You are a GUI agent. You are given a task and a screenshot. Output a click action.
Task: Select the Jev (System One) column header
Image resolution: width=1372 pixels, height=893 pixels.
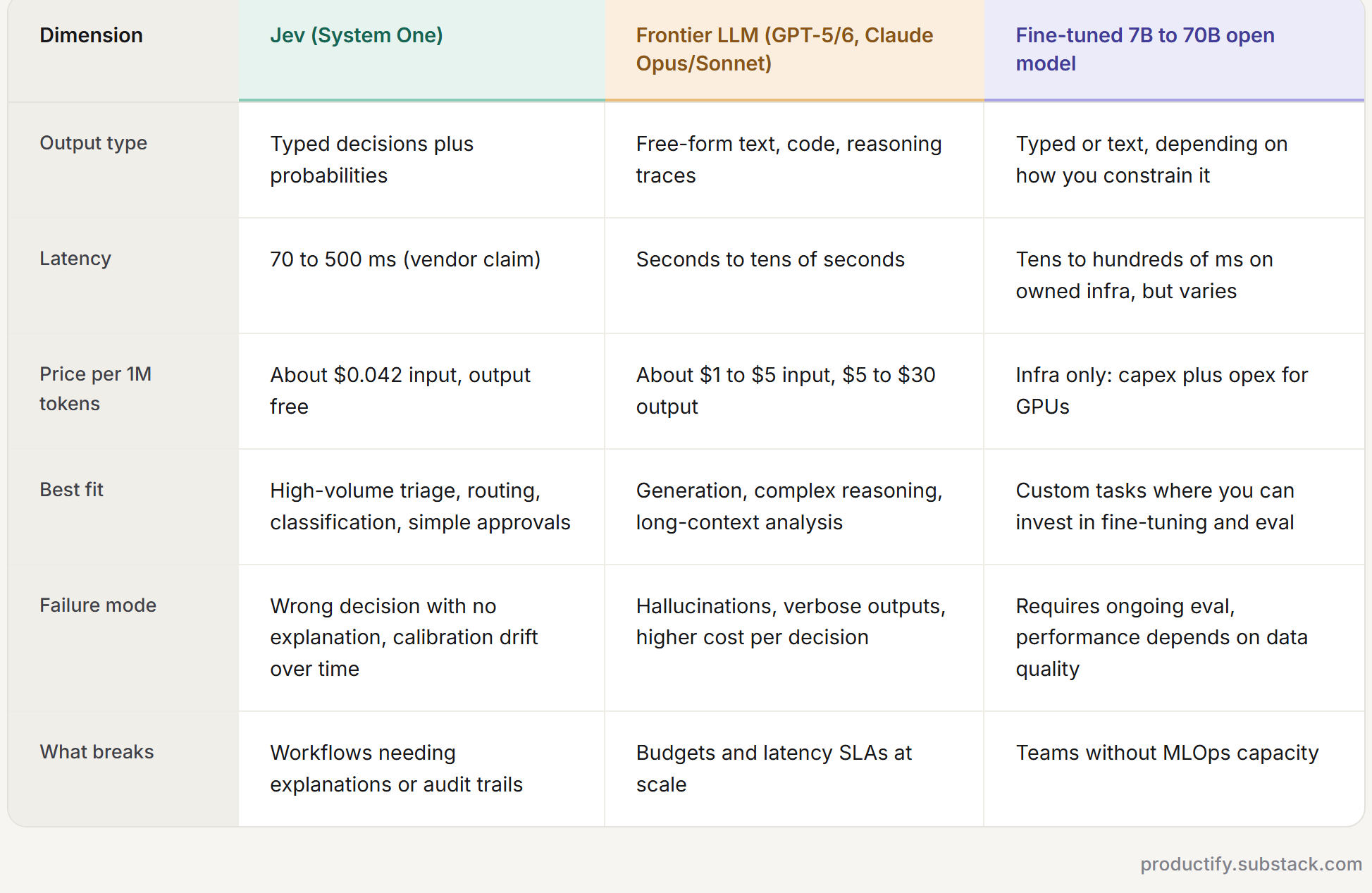coord(357,35)
